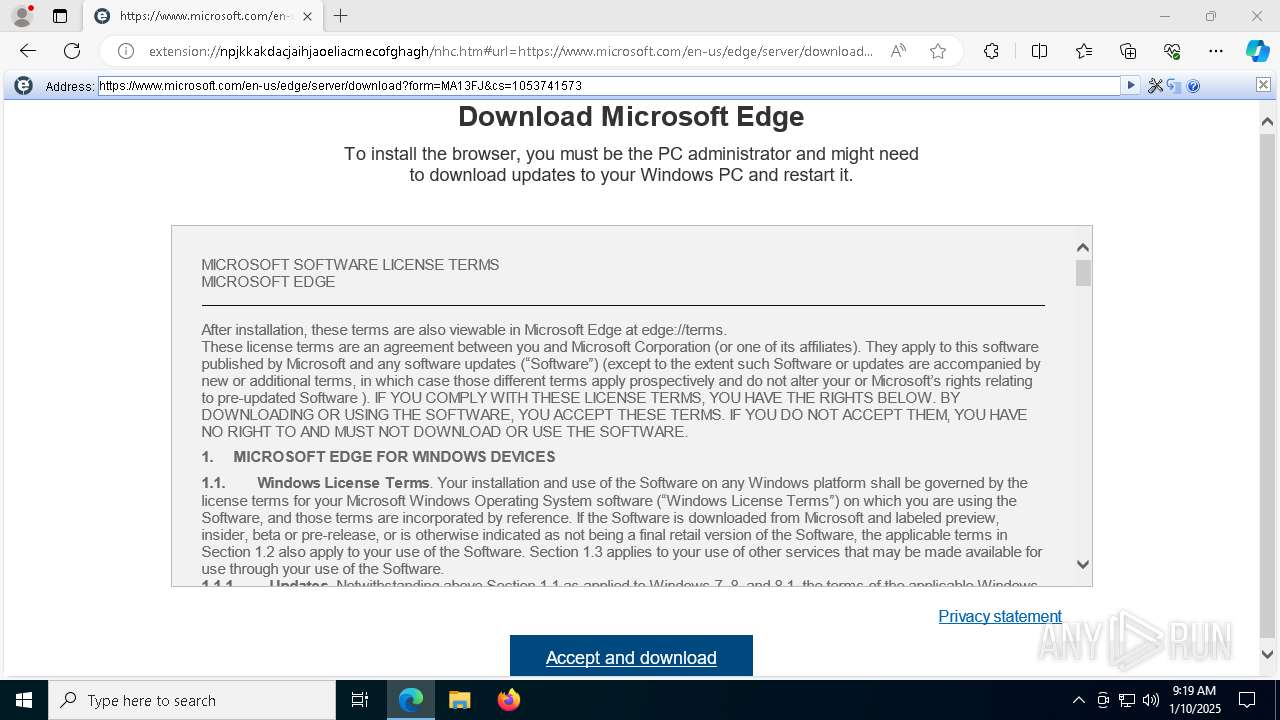1280x720 pixels.
Task: Launch Firefox from the taskbar
Action: 509,700
